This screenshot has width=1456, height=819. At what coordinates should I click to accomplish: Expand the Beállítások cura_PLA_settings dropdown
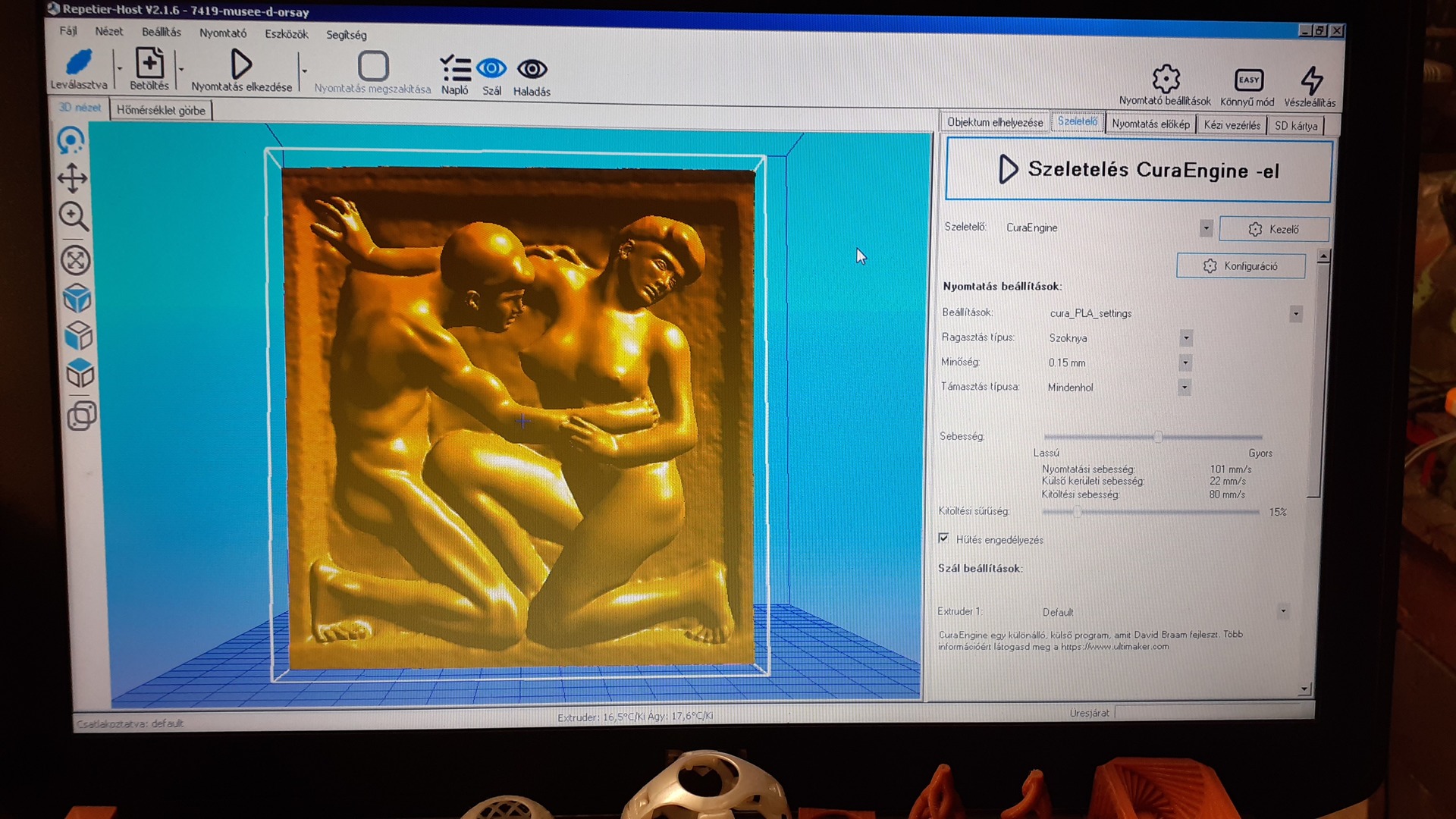click(1296, 314)
